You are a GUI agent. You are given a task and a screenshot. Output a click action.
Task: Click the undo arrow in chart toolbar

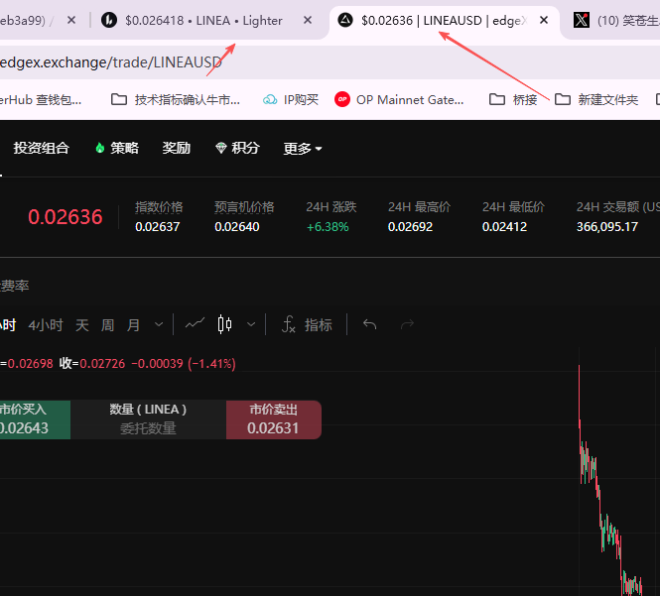point(370,324)
